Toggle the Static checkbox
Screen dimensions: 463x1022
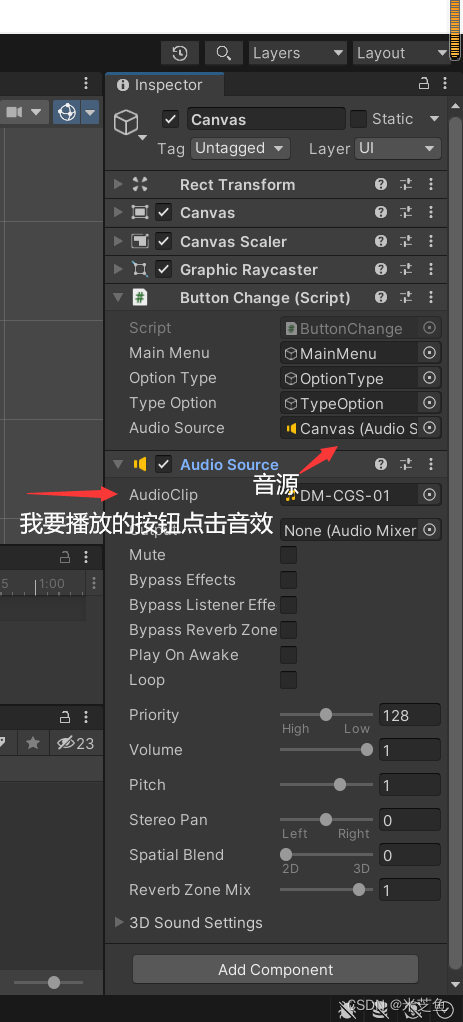coord(358,119)
